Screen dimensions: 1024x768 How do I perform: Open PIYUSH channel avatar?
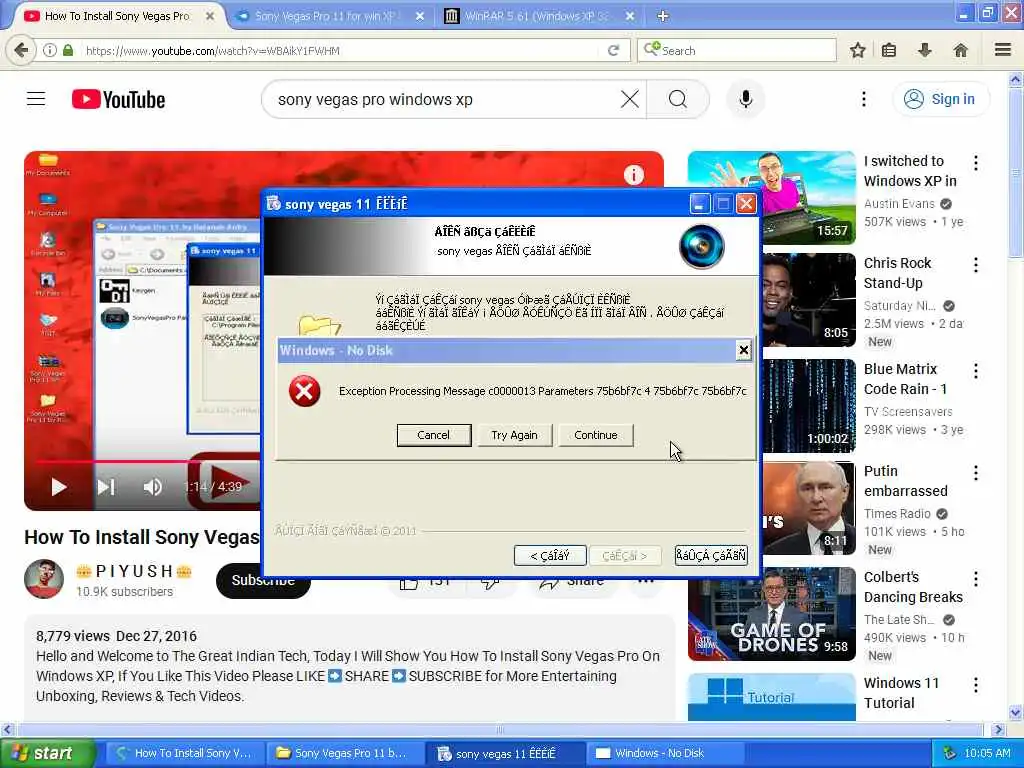coord(44,579)
